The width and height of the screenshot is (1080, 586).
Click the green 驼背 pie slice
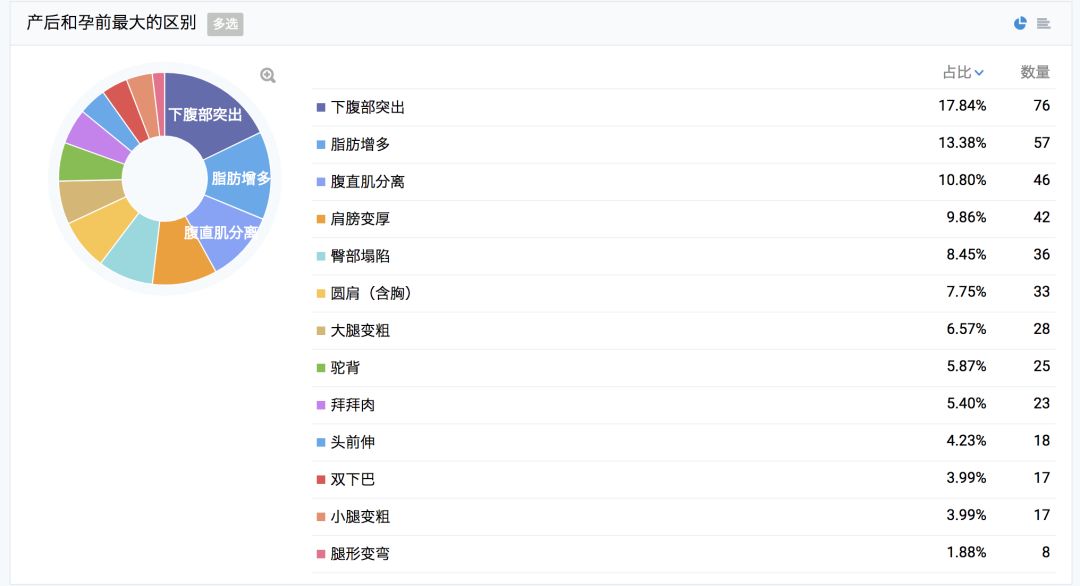pos(90,164)
